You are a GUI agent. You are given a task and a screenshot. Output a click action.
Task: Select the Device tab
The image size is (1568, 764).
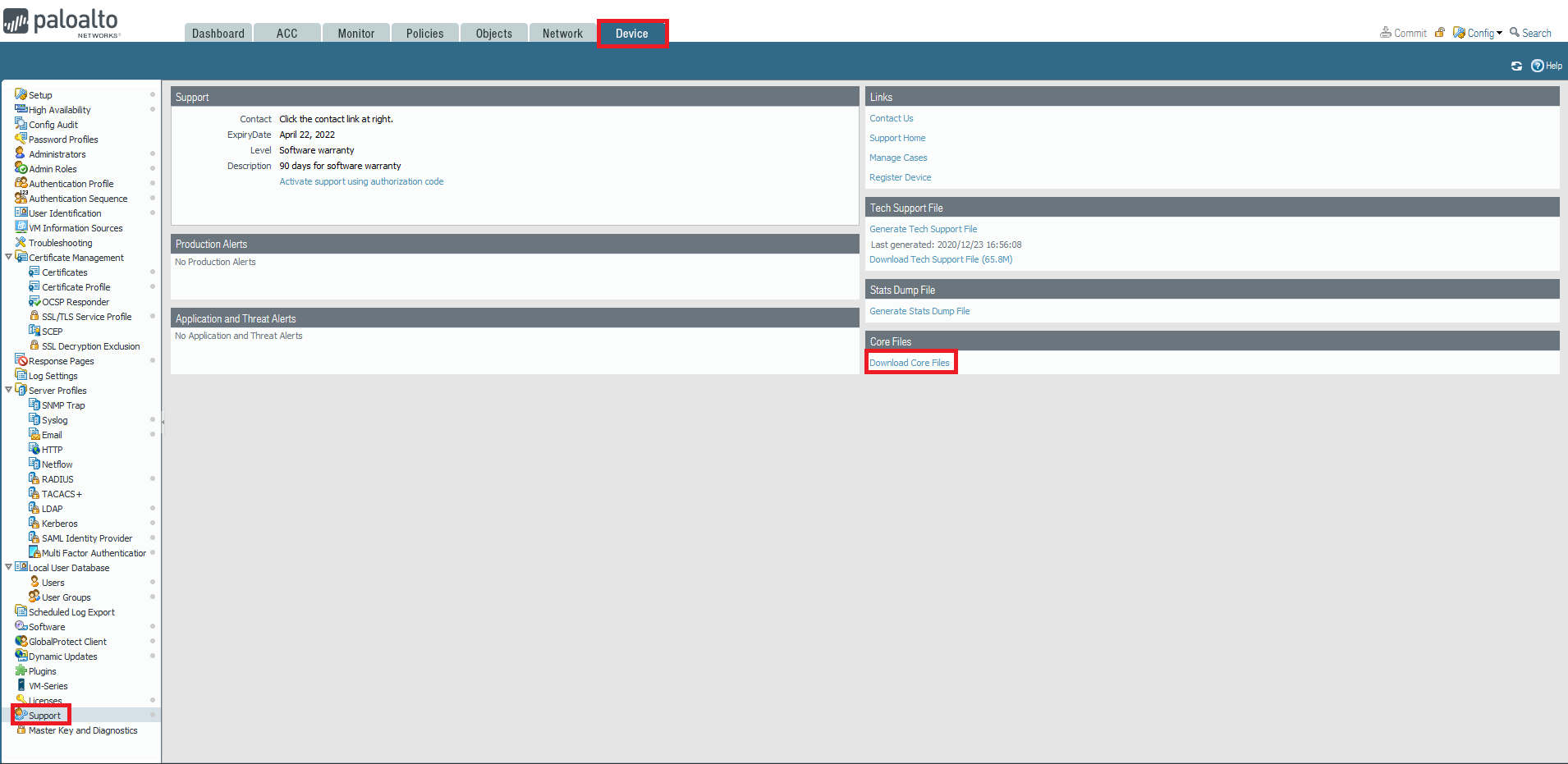click(632, 33)
